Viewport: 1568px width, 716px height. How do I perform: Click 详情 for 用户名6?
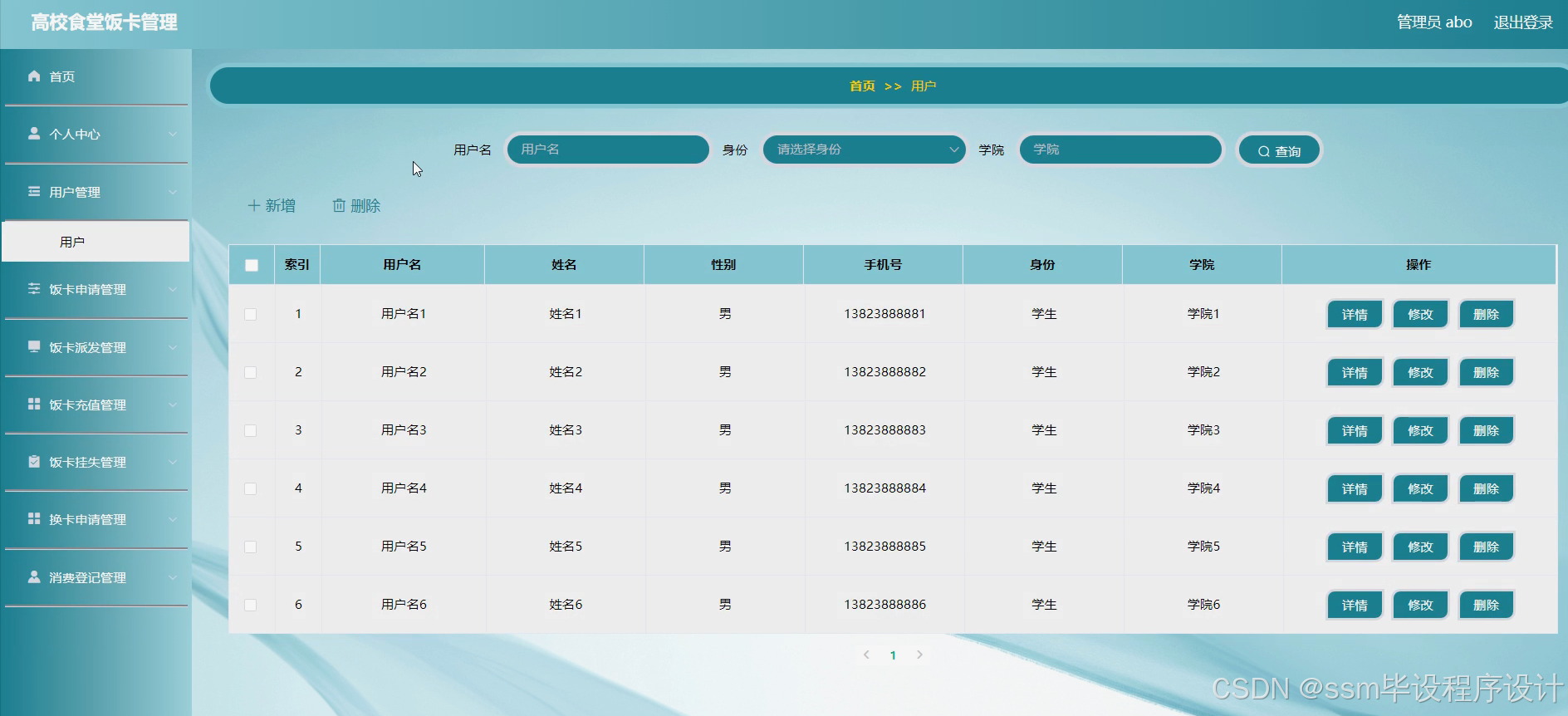1355,605
